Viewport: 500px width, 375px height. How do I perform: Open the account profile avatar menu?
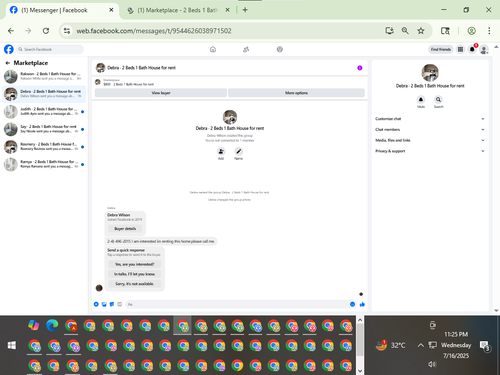[x=484, y=49]
